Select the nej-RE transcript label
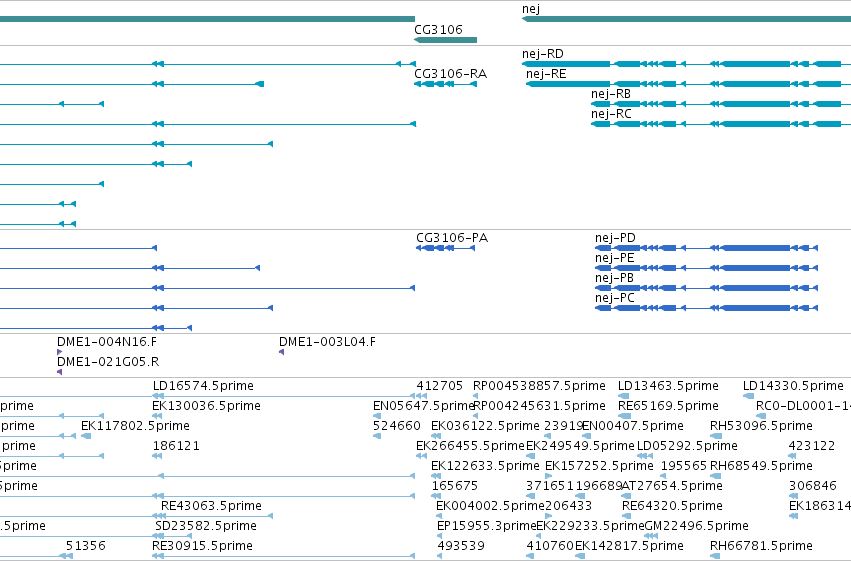The height and width of the screenshot is (561, 851). 546,74
